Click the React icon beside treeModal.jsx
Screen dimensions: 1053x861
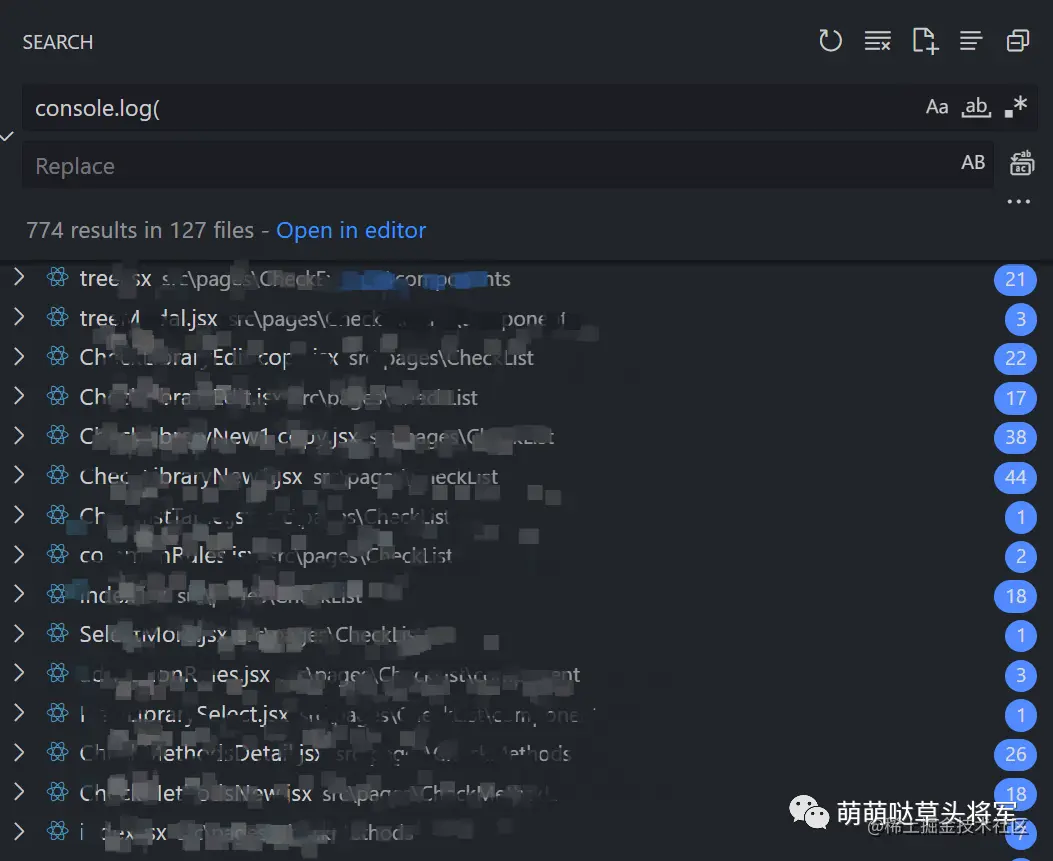click(58, 316)
